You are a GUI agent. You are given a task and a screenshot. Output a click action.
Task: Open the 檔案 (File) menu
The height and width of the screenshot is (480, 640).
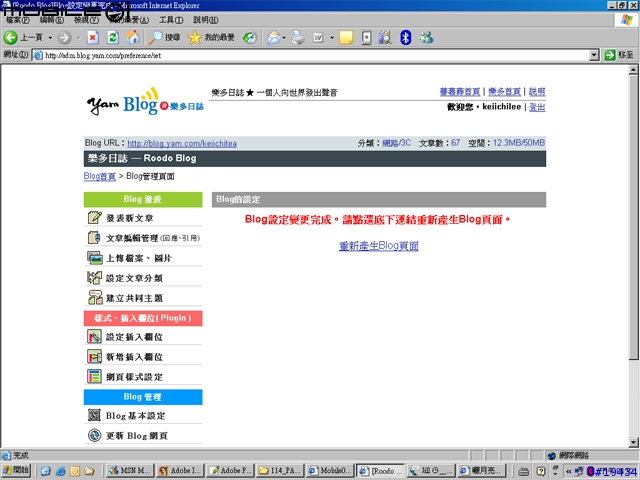point(17,20)
